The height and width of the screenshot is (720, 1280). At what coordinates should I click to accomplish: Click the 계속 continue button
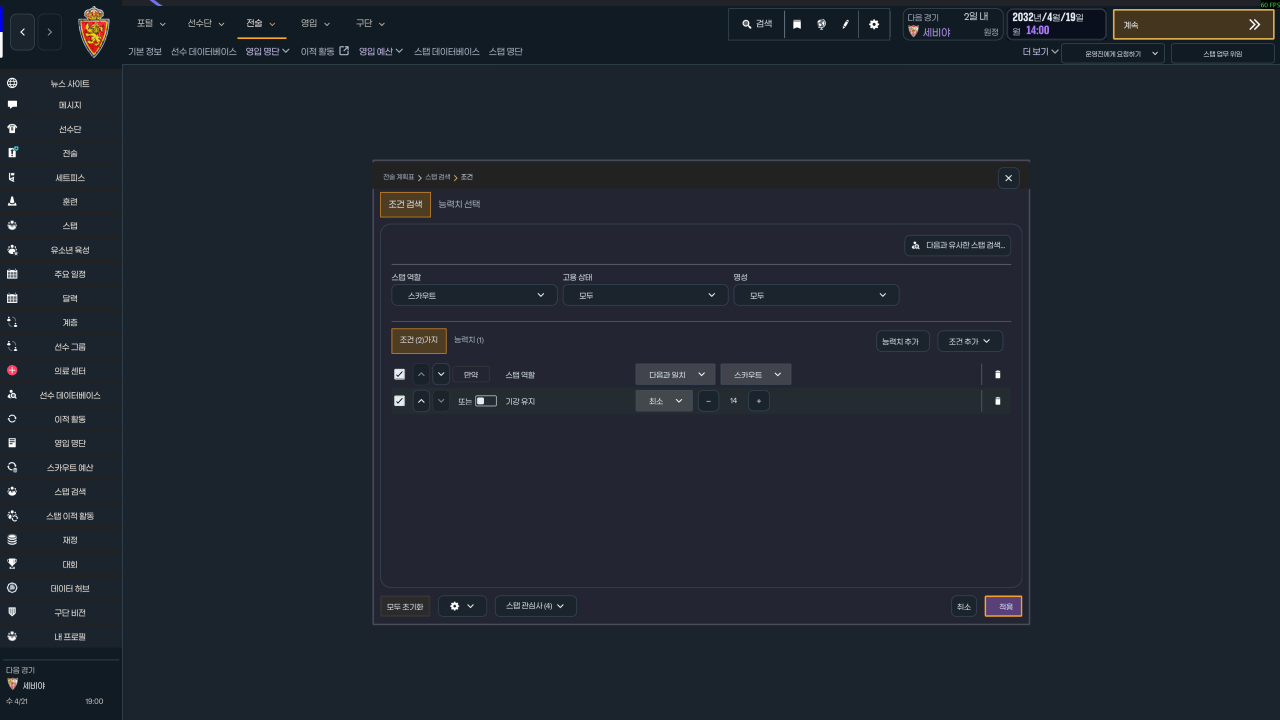click(x=1193, y=24)
